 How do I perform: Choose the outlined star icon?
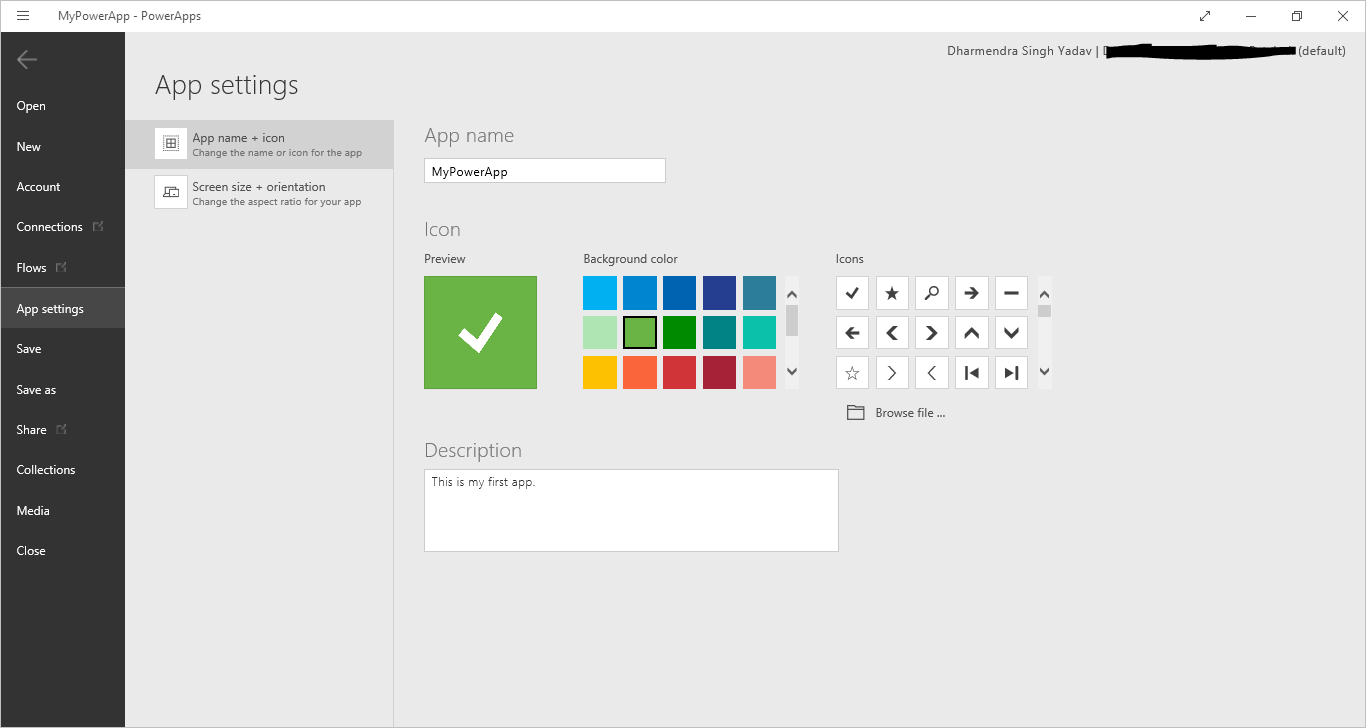tap(852, 373)
